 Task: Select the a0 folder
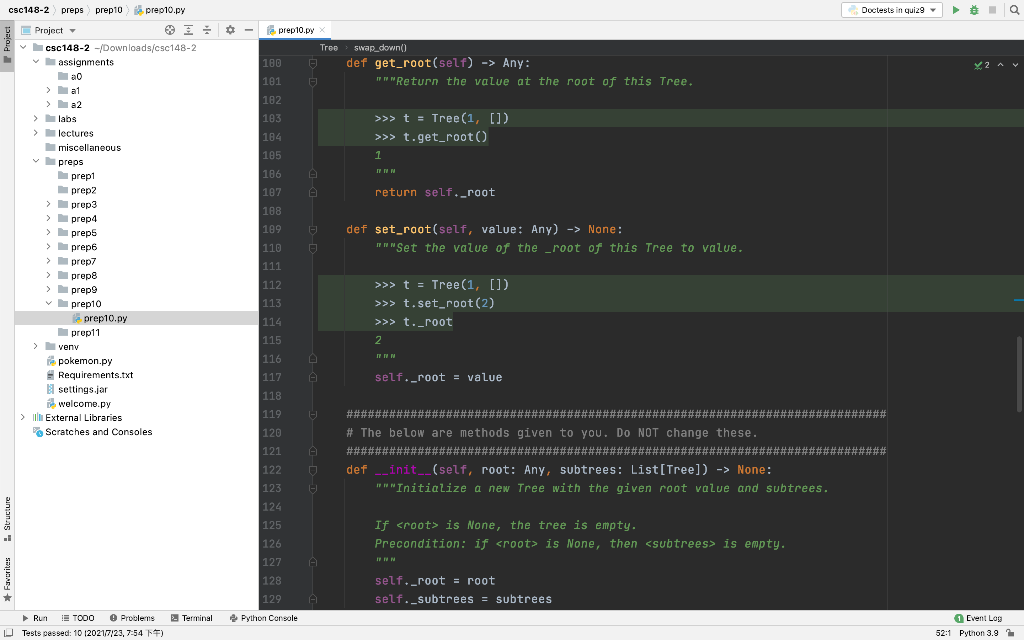coord(71,76)
